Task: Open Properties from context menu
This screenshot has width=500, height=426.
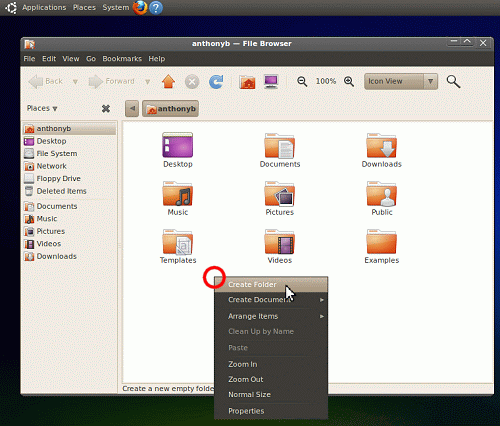Action: tap(271, 411)
